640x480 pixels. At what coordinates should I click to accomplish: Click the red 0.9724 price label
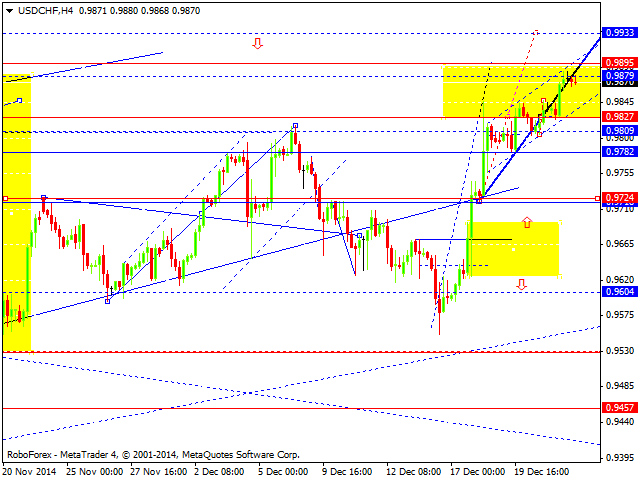[619, 198]
